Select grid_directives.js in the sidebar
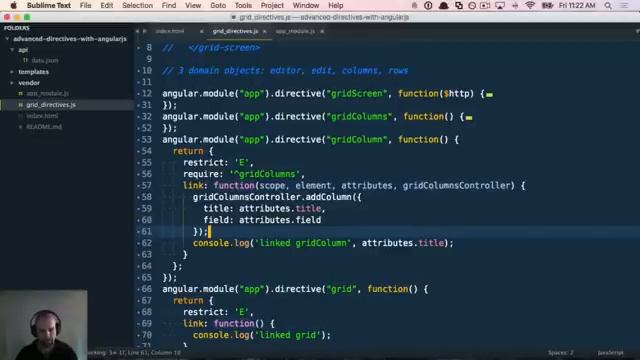 click(51, 105)
